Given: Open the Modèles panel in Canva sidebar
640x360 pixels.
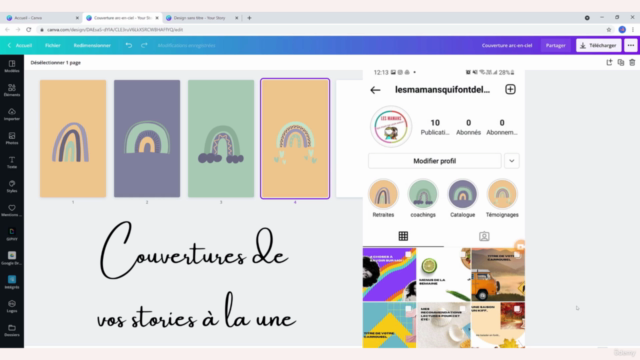Looking at the screenshot, I should click(12, 66).
